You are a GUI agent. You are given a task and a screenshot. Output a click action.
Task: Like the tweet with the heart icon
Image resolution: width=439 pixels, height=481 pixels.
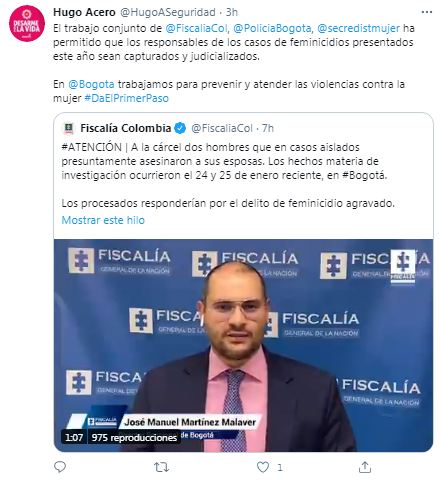click(x=263, y=467)
